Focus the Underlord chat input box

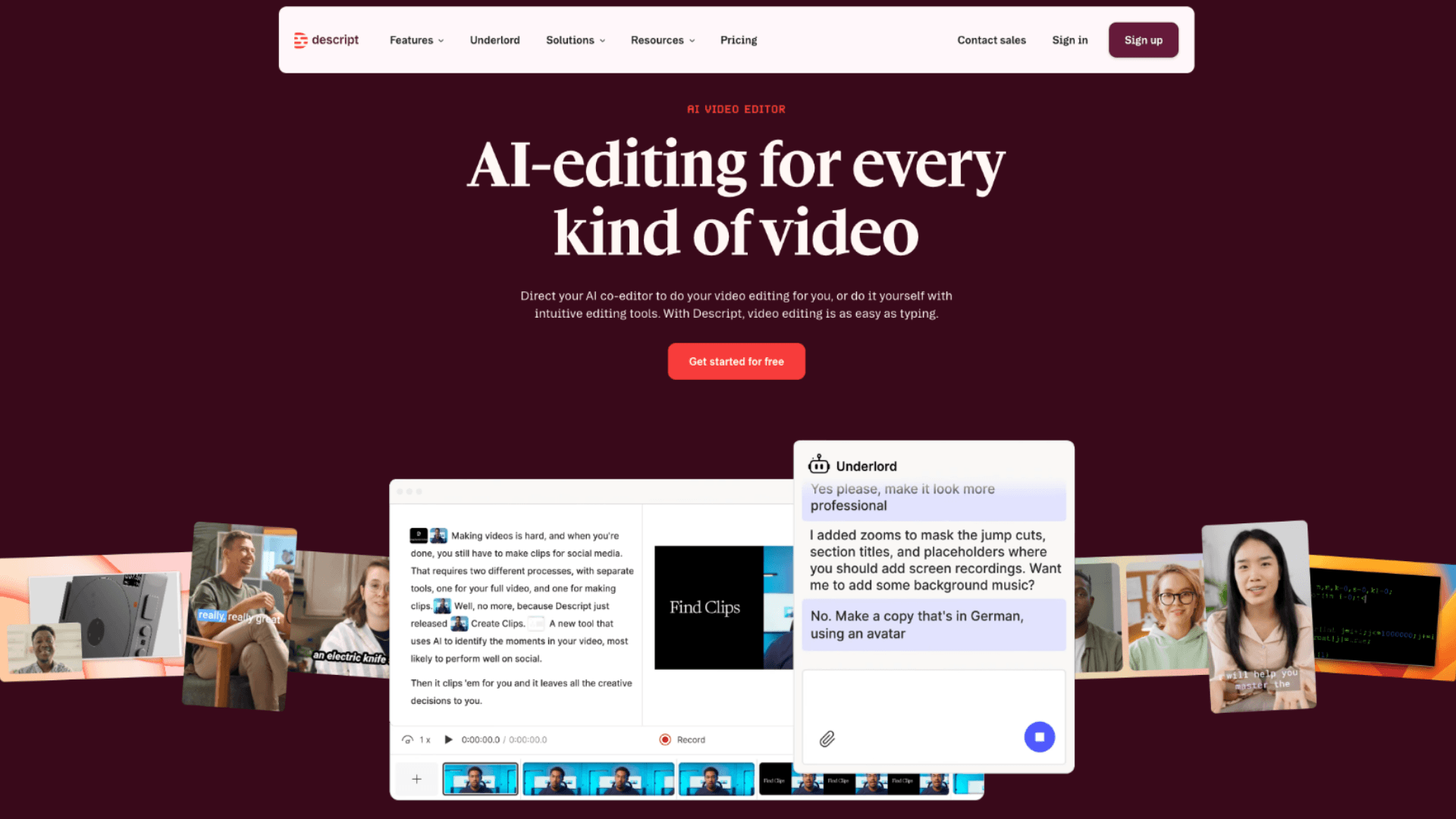pyautogui.click(x=934, y=717)
